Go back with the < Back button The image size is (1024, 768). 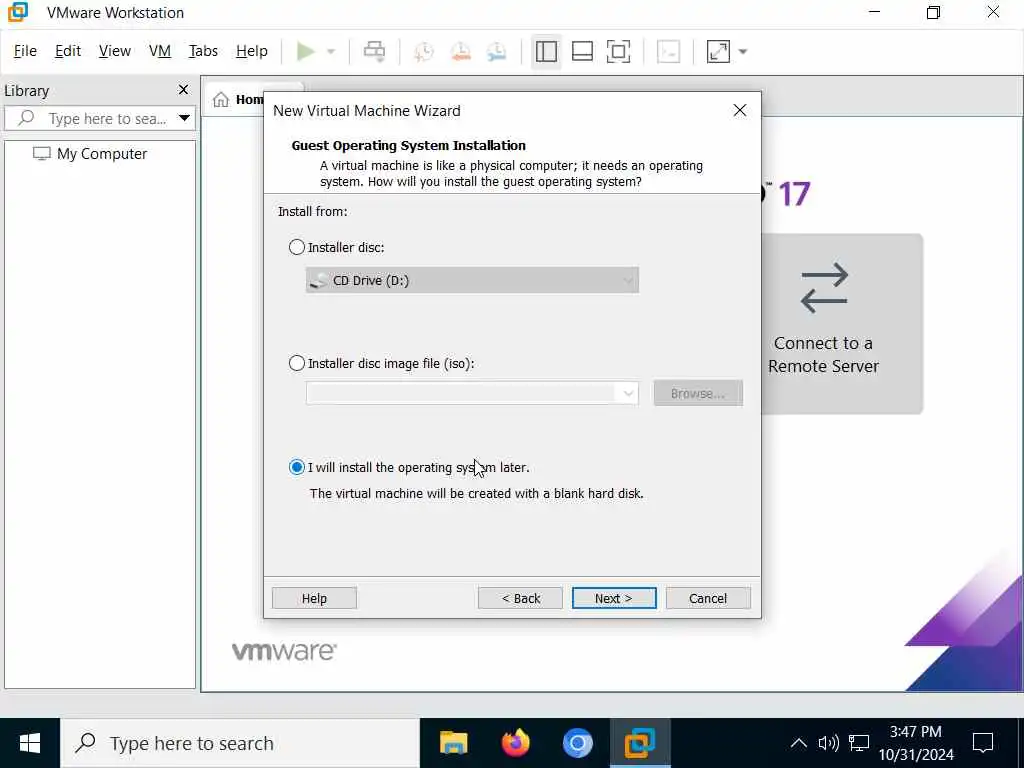pyautogui.click(x=520, y=598)
